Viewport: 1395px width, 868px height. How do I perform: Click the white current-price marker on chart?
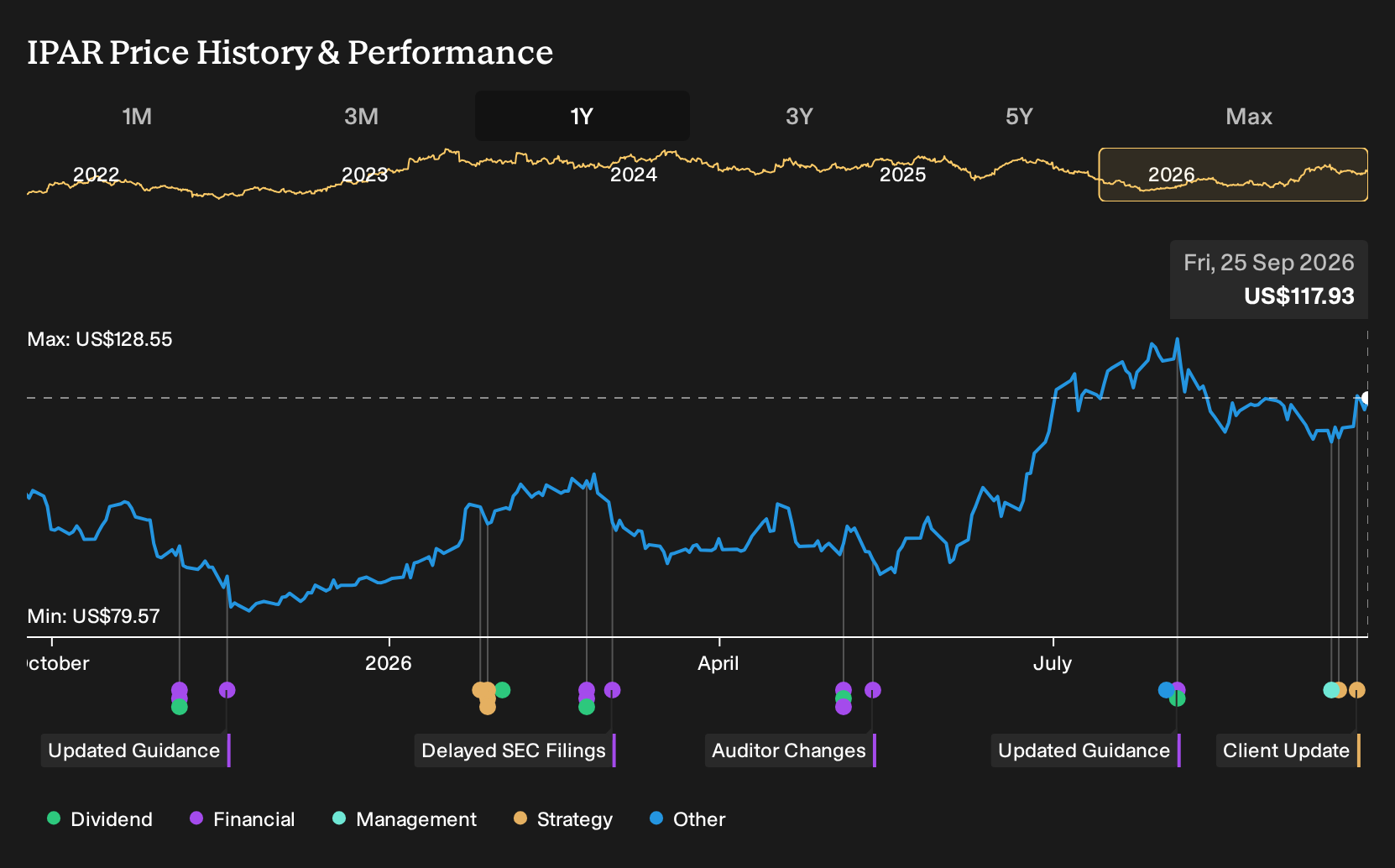click(1366, 398)
